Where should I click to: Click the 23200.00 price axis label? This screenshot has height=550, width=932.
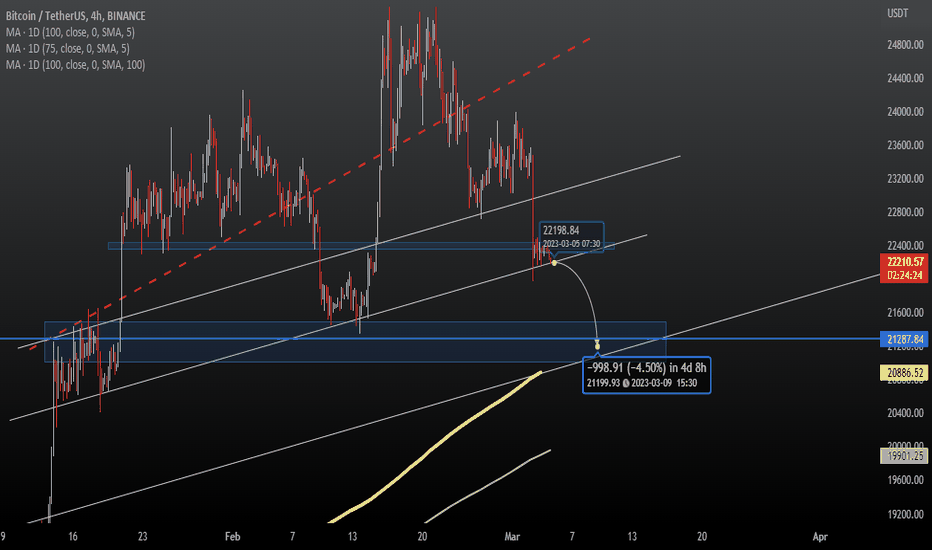pos(905,178)
